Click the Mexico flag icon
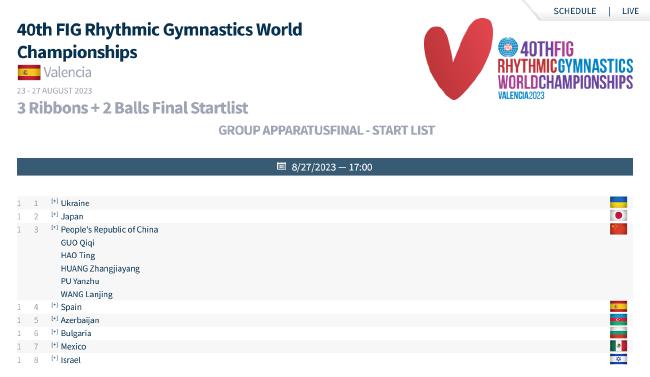Image resolution: width=650 pixels, height=377 pixels. [x=618, y=346]
